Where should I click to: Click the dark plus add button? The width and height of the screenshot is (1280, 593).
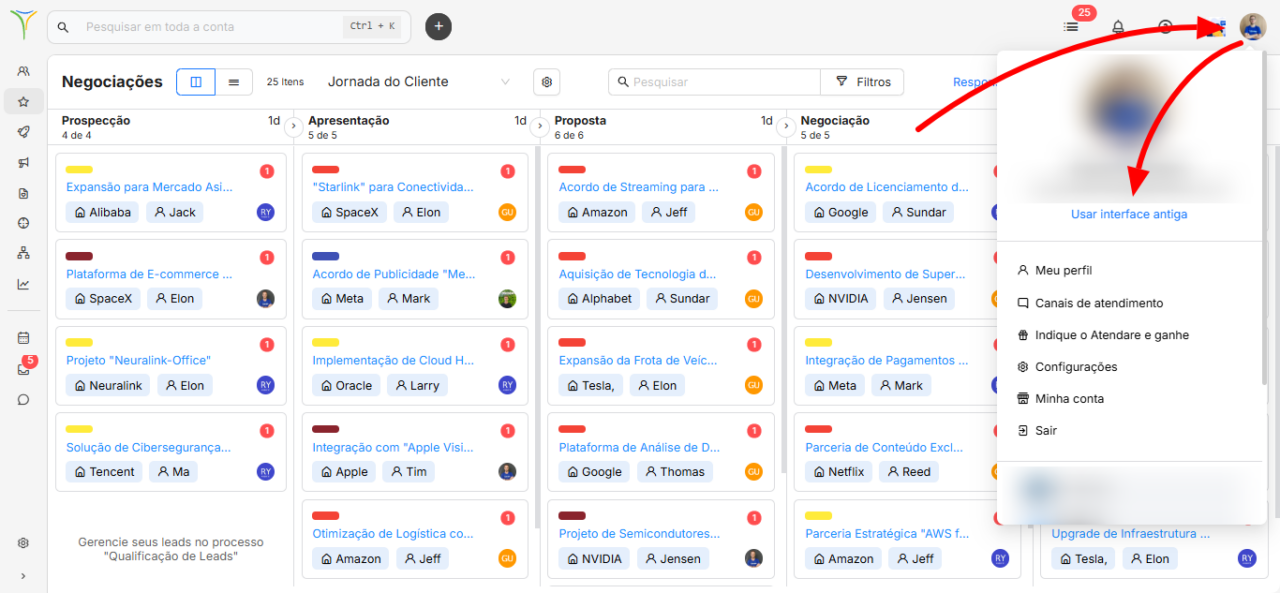tap(438, 27)
